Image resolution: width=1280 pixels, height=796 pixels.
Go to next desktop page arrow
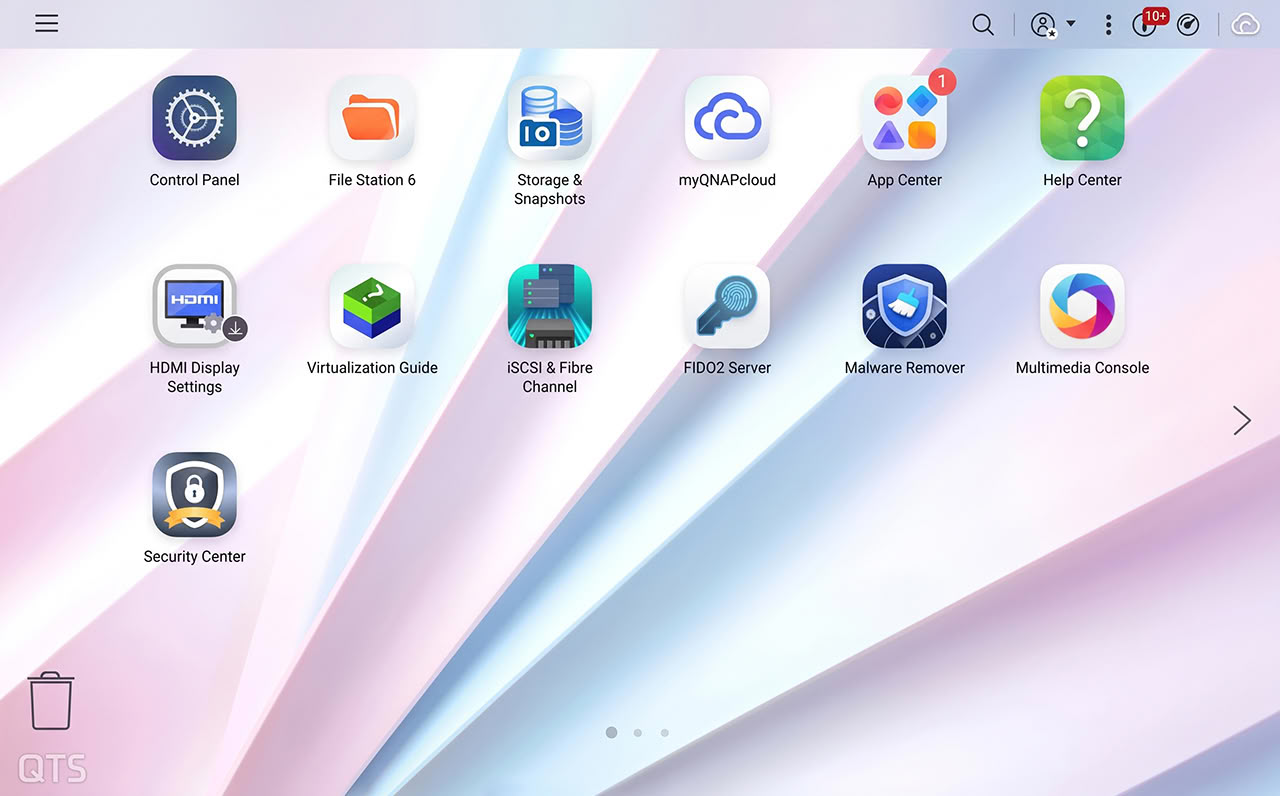coord(1242,420)
